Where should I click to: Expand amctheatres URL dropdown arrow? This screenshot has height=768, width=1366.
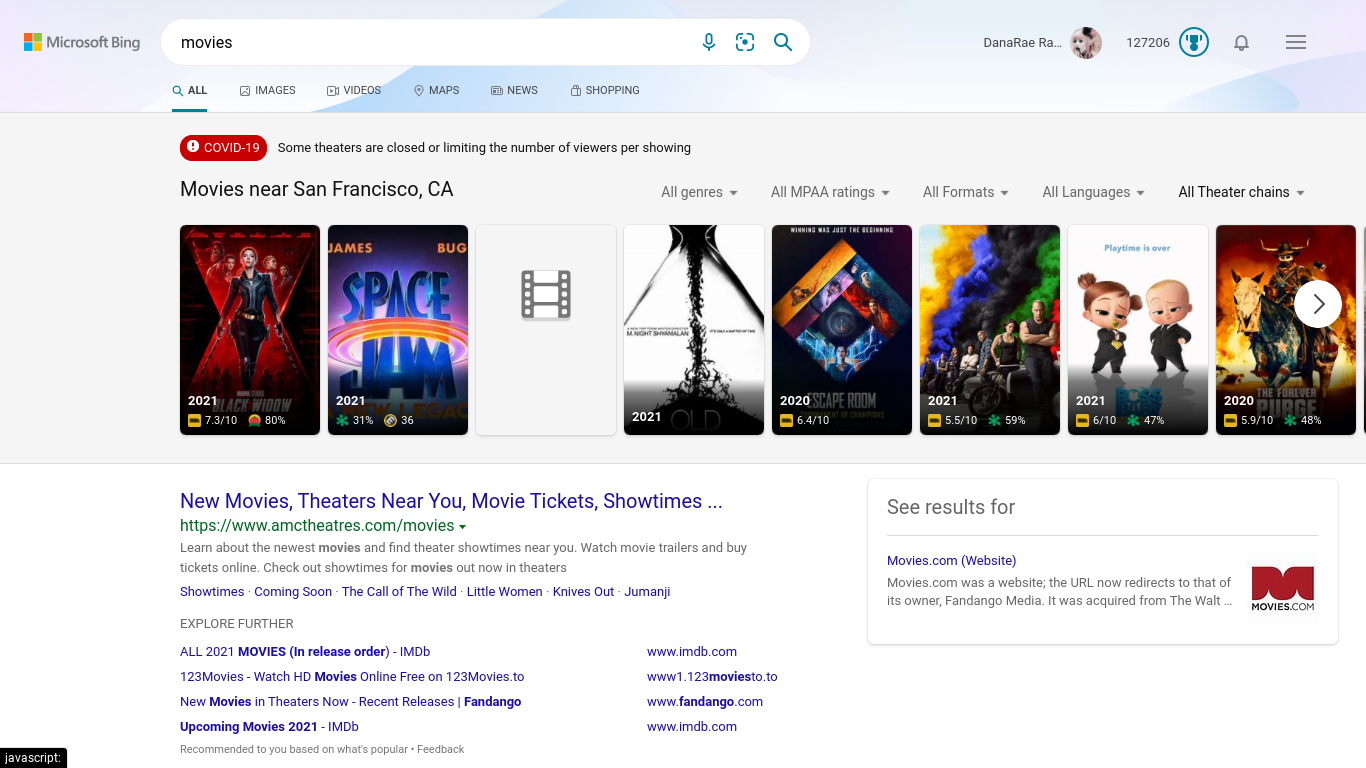coord(462,526)
